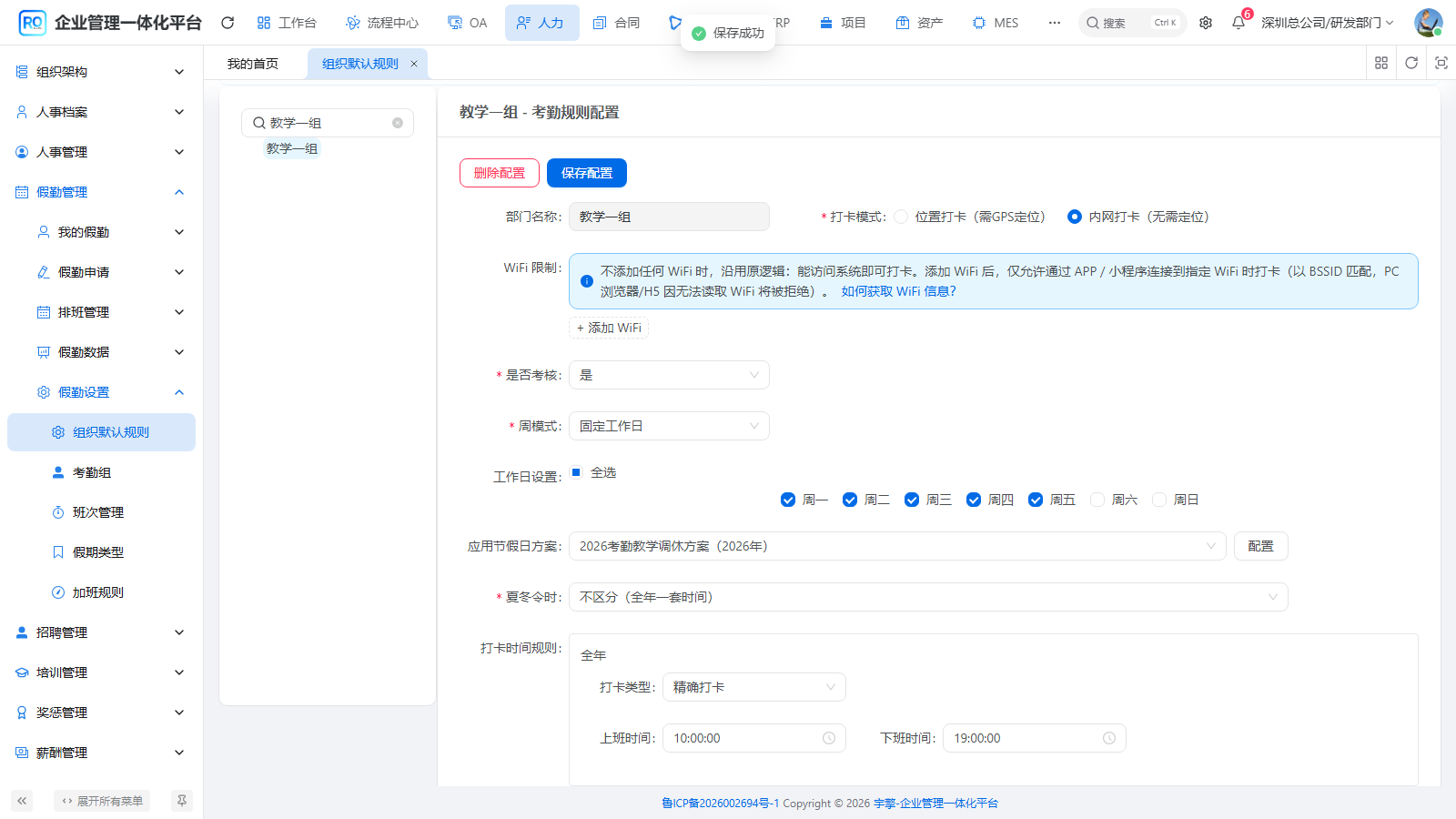Screen dimensions: 1456x819
Task: Open 假期类型 in sidebar
Action: pos(101,552)
